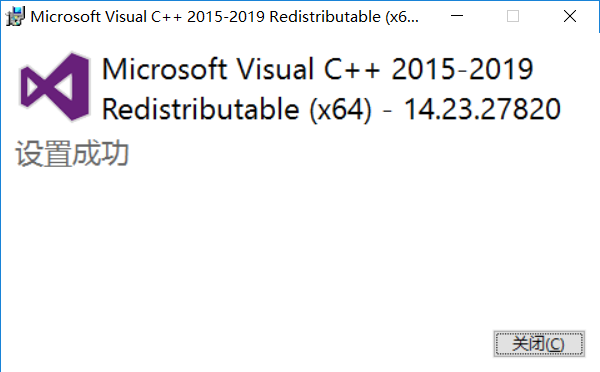Click the purple Visual Studio logo

click(x=54, y=87)
